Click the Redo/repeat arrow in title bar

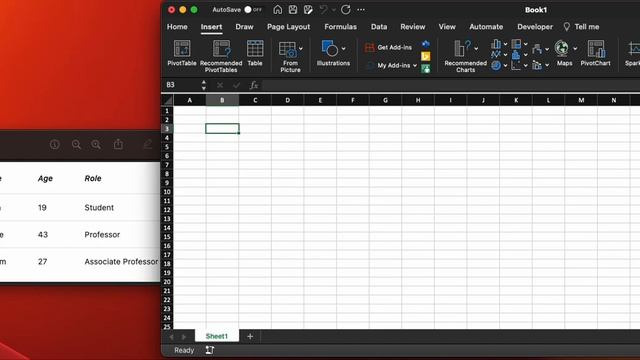346,10
